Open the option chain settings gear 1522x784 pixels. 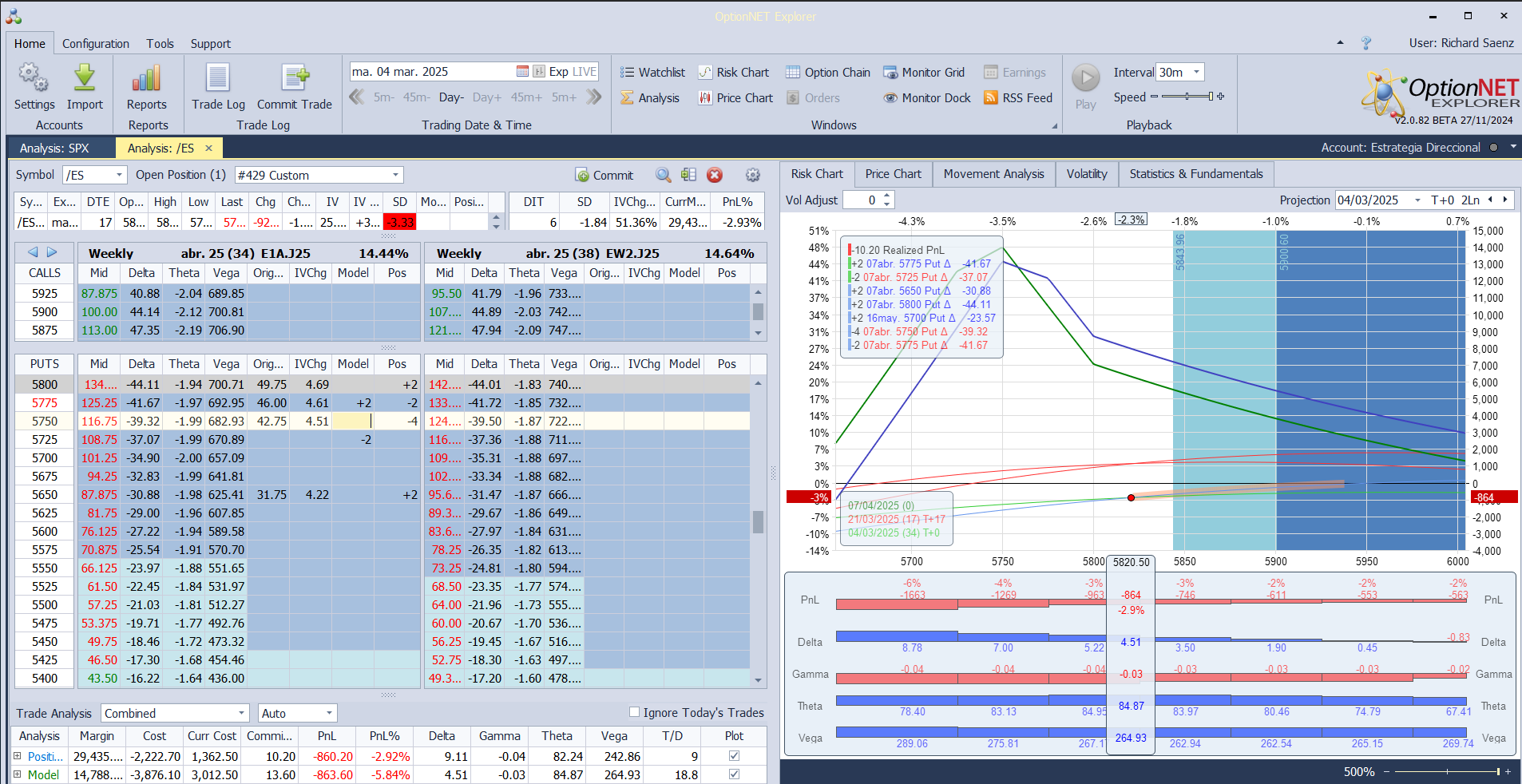[x=752, y=175]
